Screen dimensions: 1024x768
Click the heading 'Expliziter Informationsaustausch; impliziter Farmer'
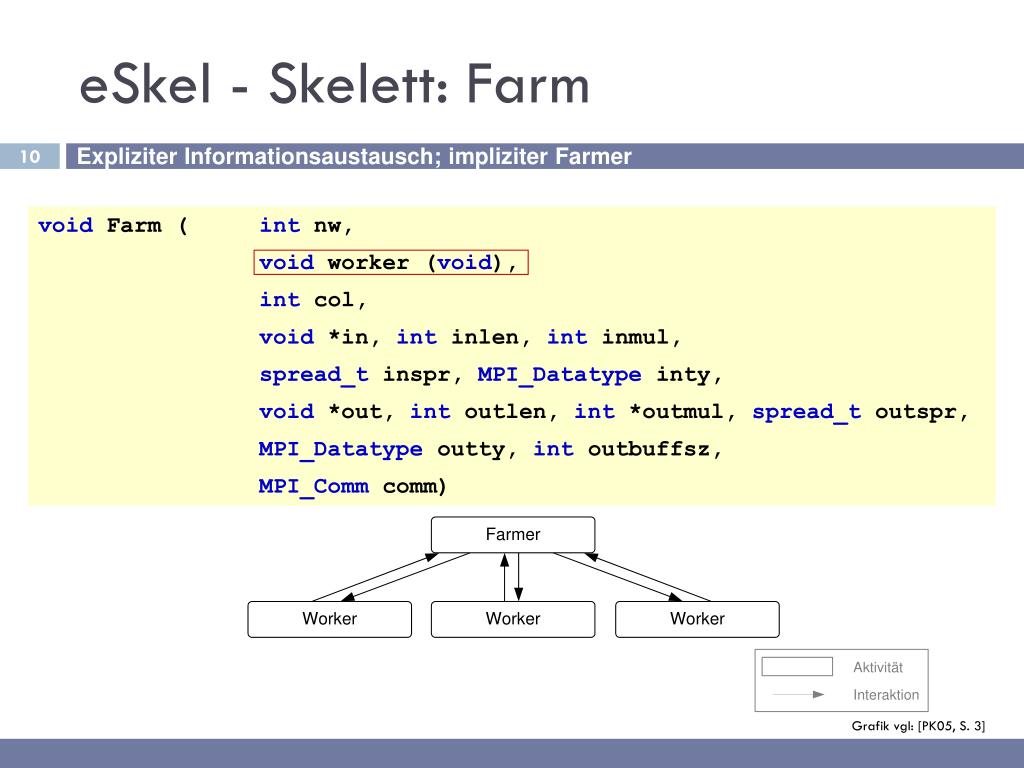(x=354, y=157)
